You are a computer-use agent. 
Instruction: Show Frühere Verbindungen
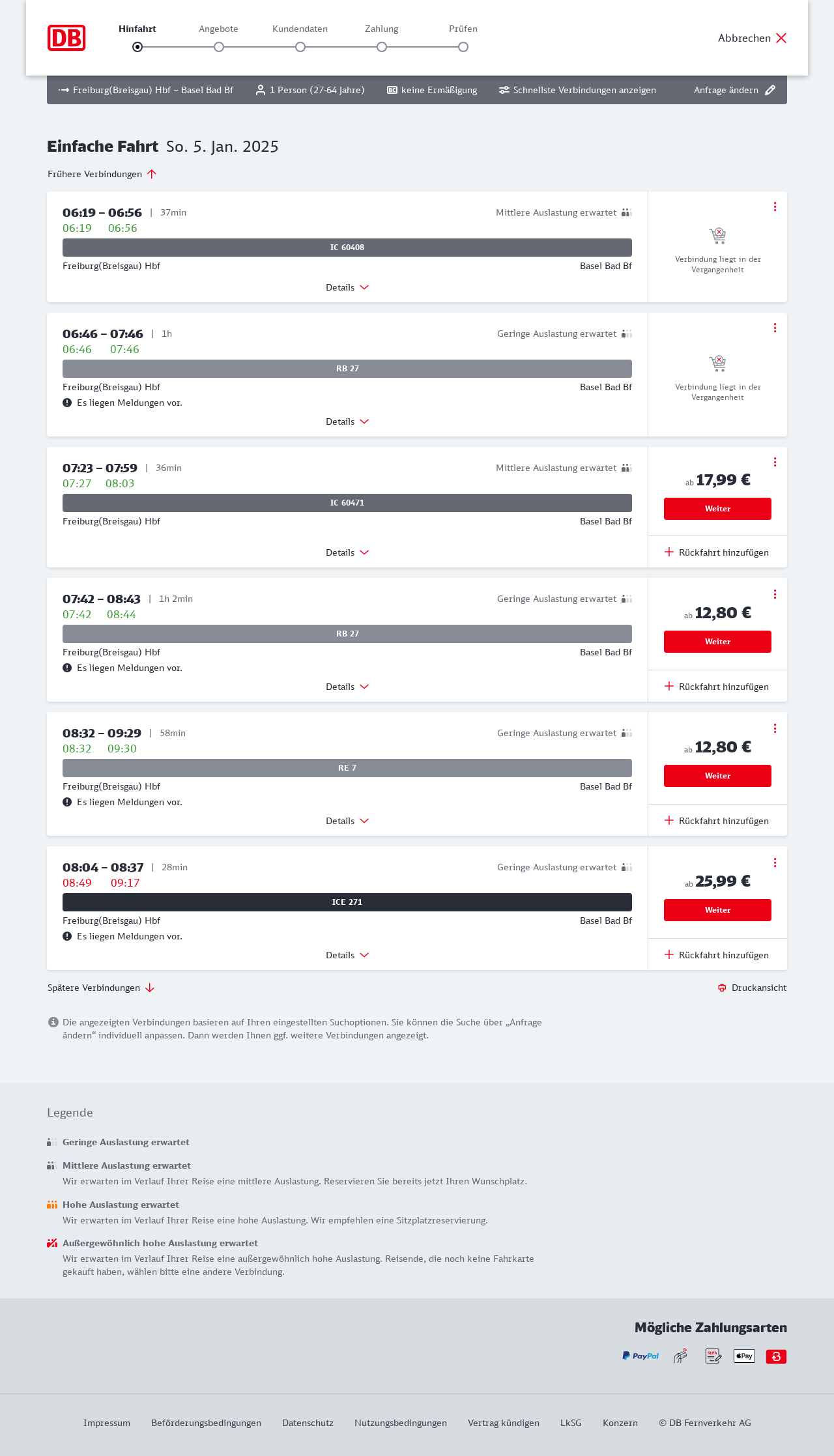(102, 174)
